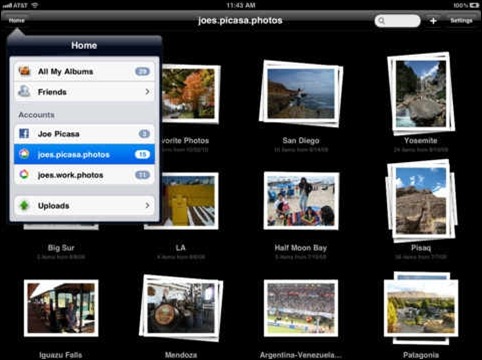Viewport: 482px width, 360px height.
Task: Click the Big Sur album title
Action: 61,248
